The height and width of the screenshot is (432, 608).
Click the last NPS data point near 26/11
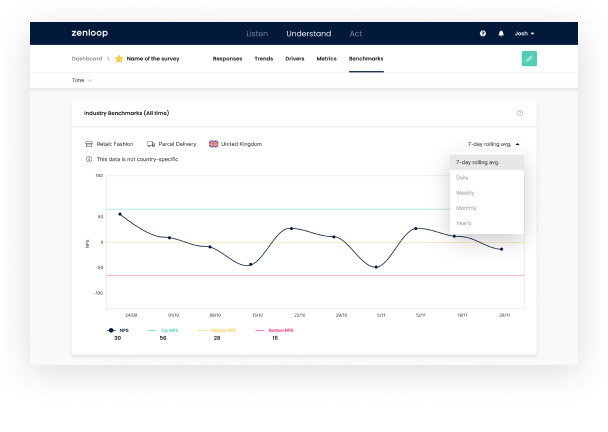tap(501, 249)
